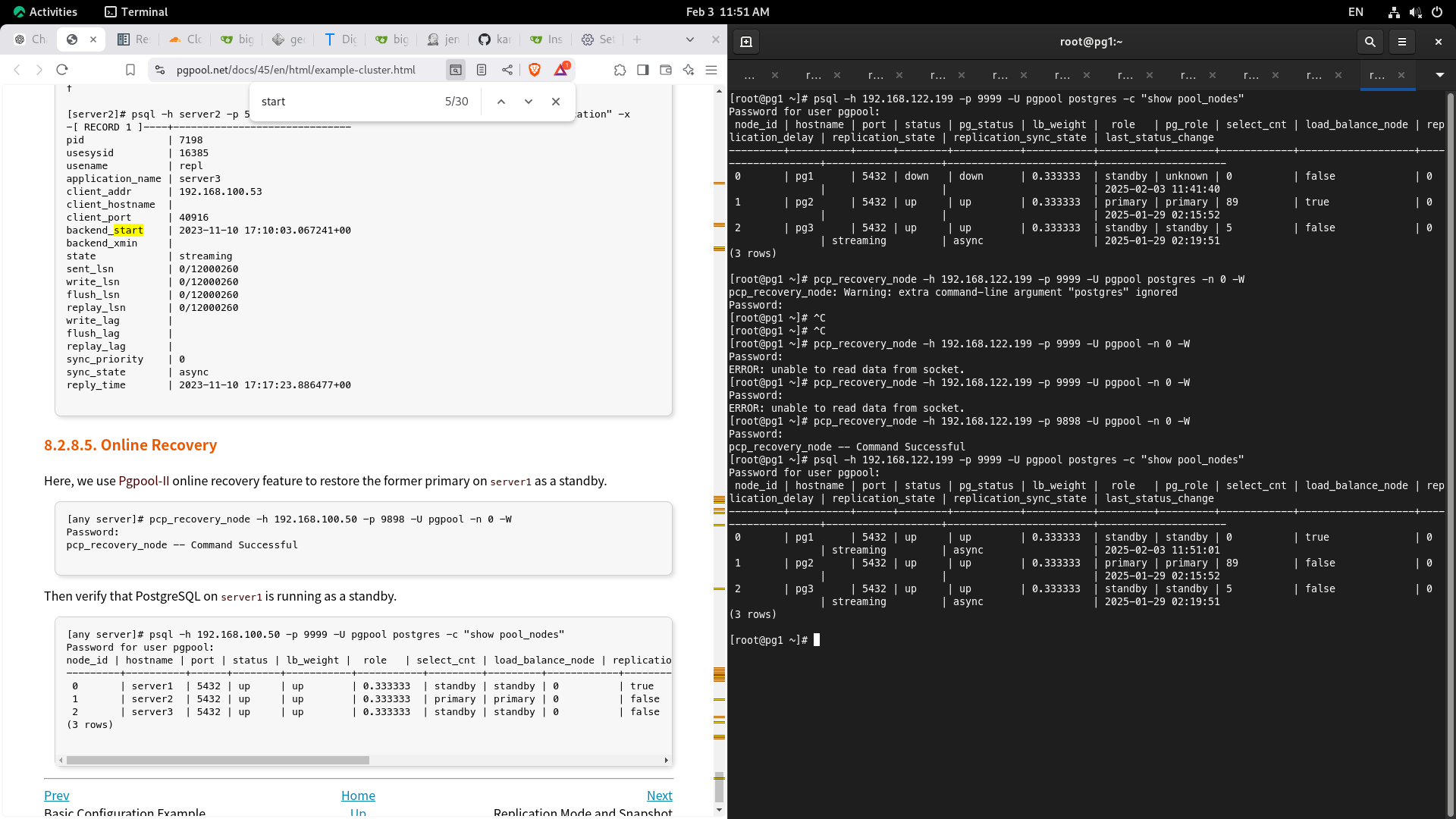Click the share page icon
1456x819 pixels.
pyautogui.click(x=507, y=70)
